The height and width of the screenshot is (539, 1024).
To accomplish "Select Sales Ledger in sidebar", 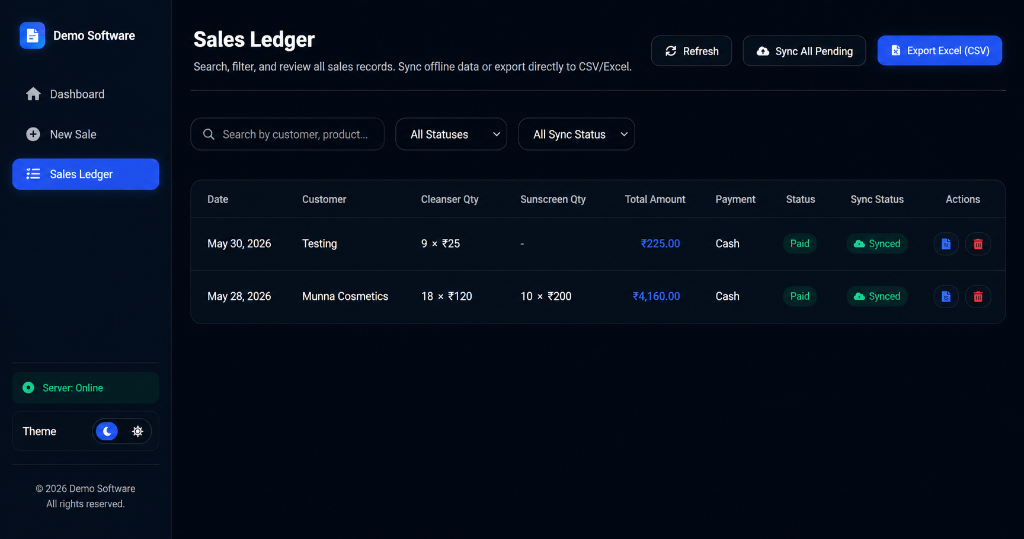I will coord(86,174).
